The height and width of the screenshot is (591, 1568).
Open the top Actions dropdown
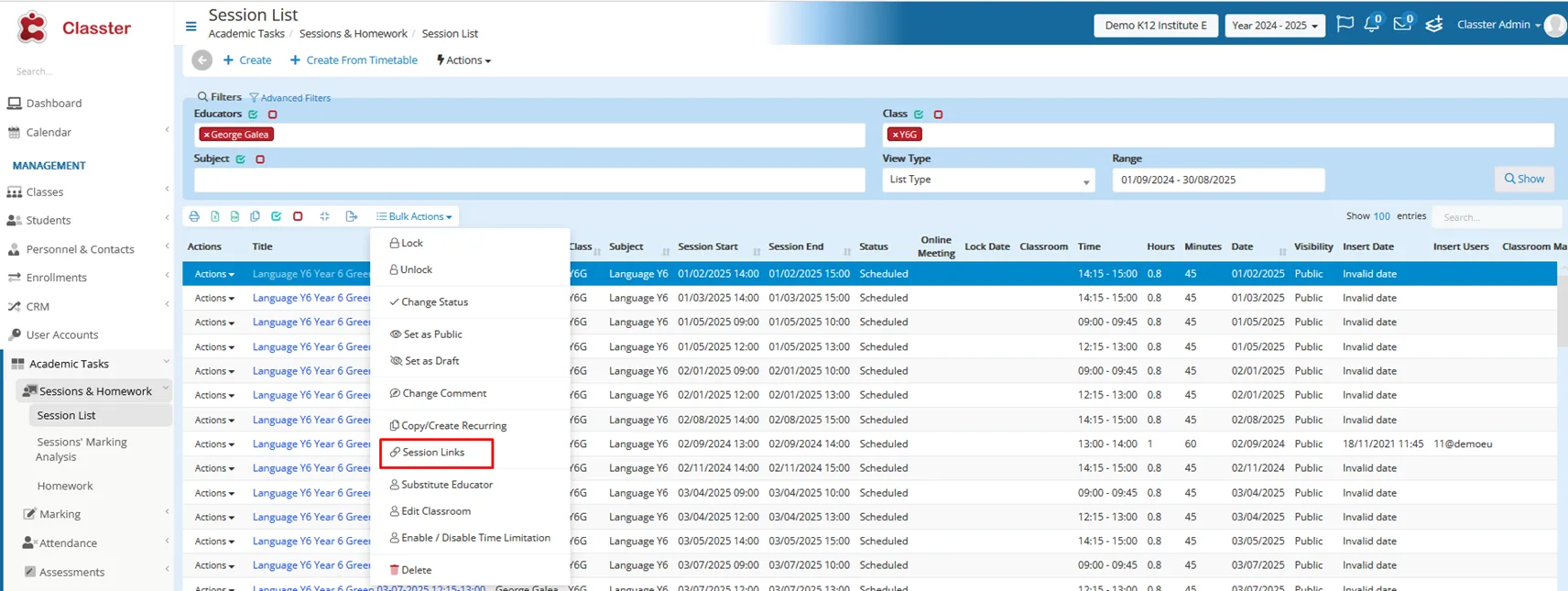[x=463, y=60]
